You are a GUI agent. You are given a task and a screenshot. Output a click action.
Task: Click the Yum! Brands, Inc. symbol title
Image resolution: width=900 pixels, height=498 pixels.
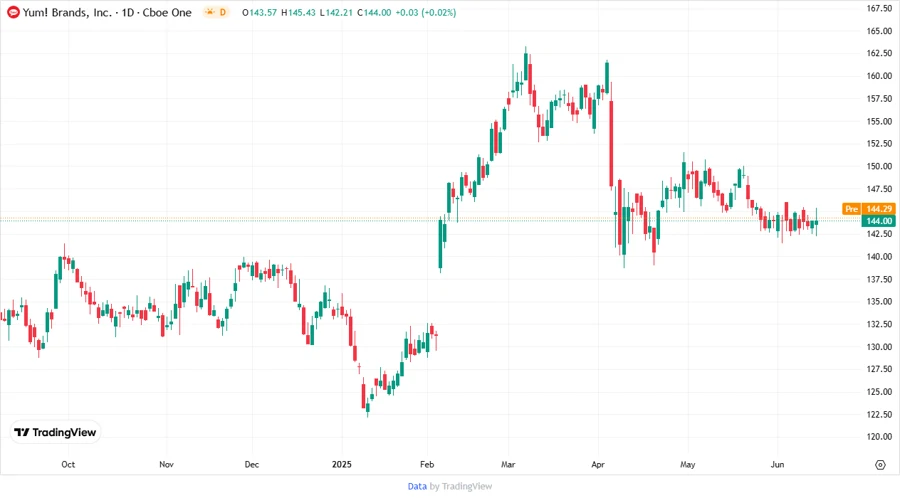pos(67,12)
